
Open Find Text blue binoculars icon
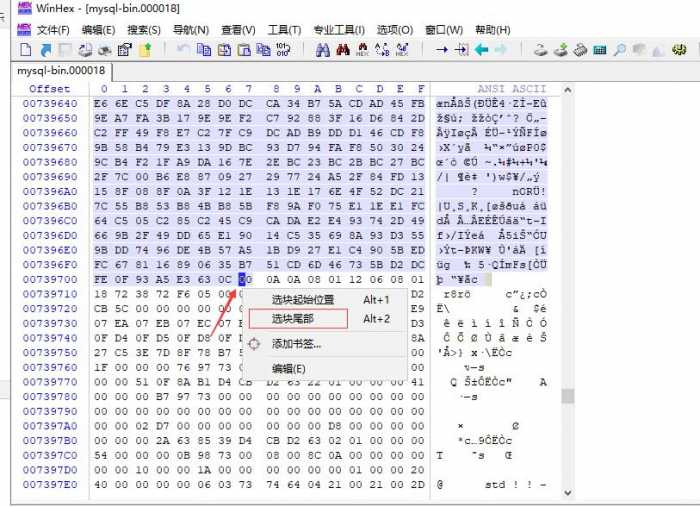(322, 50)
